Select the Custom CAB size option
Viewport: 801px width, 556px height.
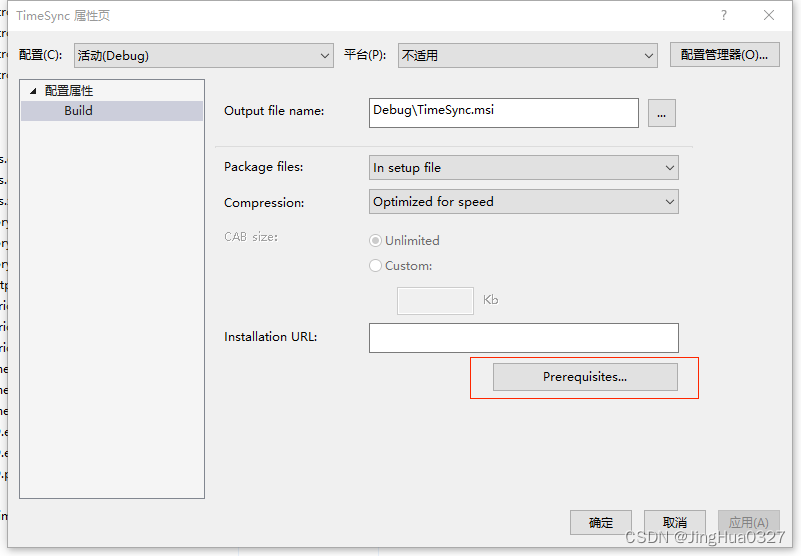pyautogui.click(x=376, y=266)
